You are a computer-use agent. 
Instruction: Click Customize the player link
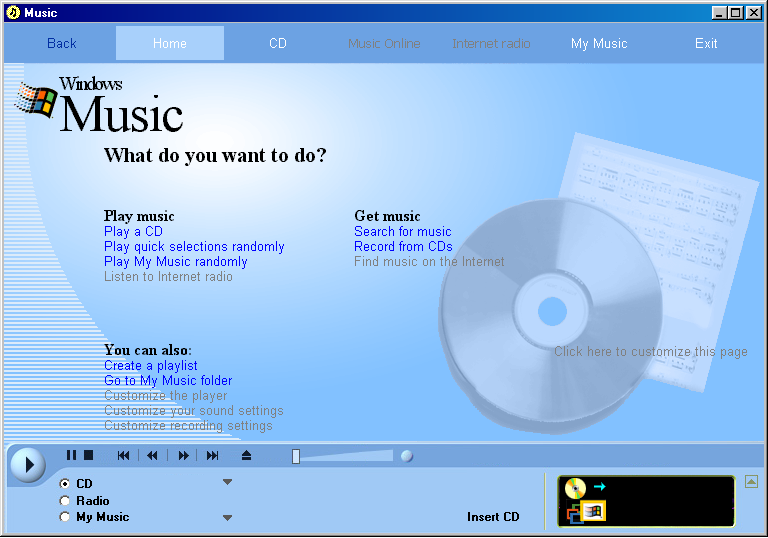[x=166, y=395]
